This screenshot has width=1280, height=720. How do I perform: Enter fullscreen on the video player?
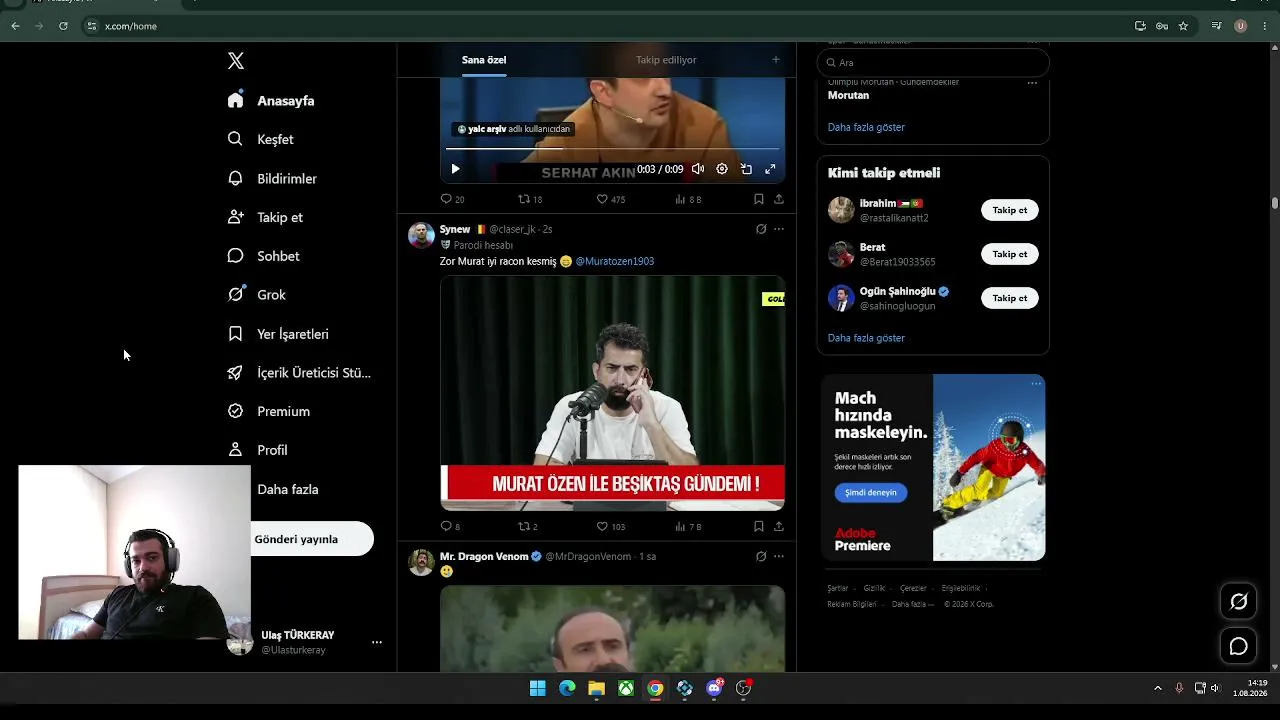point(770,169)
